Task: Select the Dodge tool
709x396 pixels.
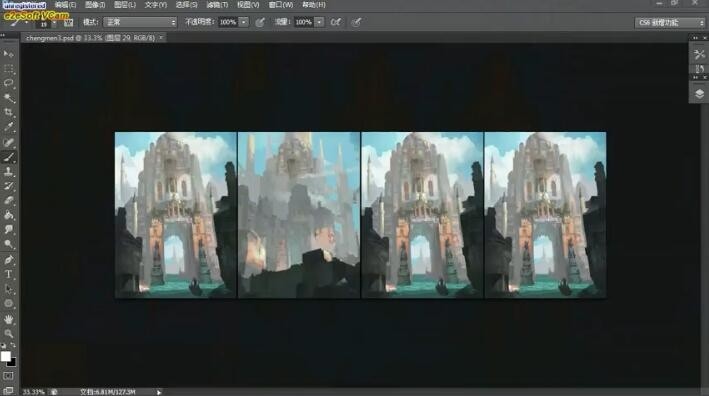Action: click(x=8, y=244)
